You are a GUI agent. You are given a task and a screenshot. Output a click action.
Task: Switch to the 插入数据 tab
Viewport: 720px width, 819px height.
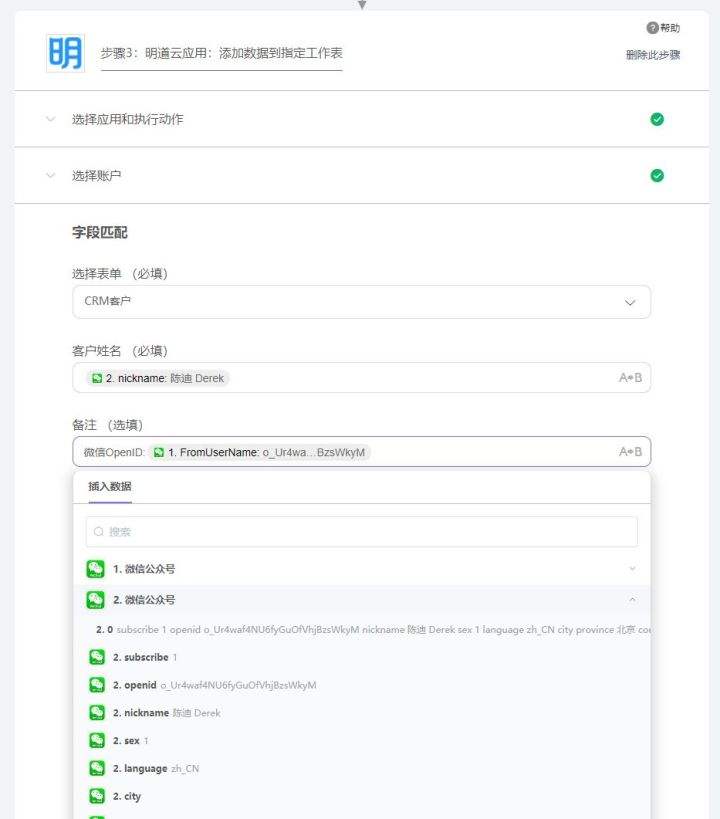[x=110, y=487]
